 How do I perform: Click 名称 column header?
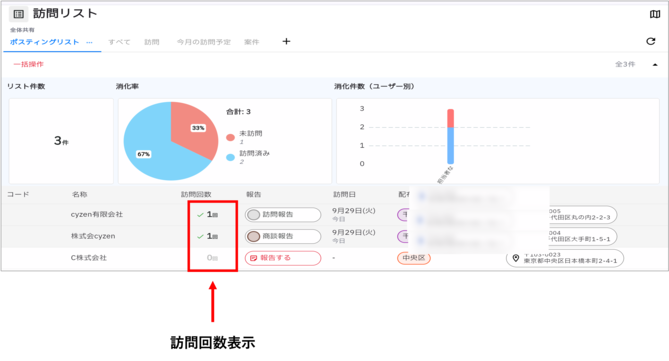[79, 195]
